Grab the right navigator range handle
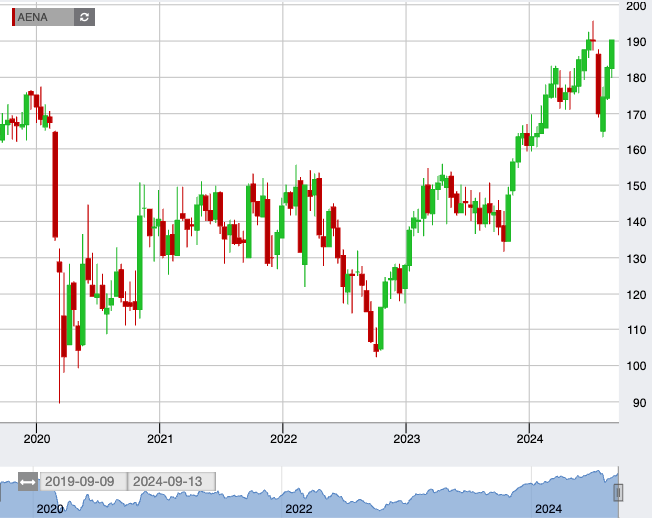Viewport: 655px width, 522px height. click(x=618, y=493)
